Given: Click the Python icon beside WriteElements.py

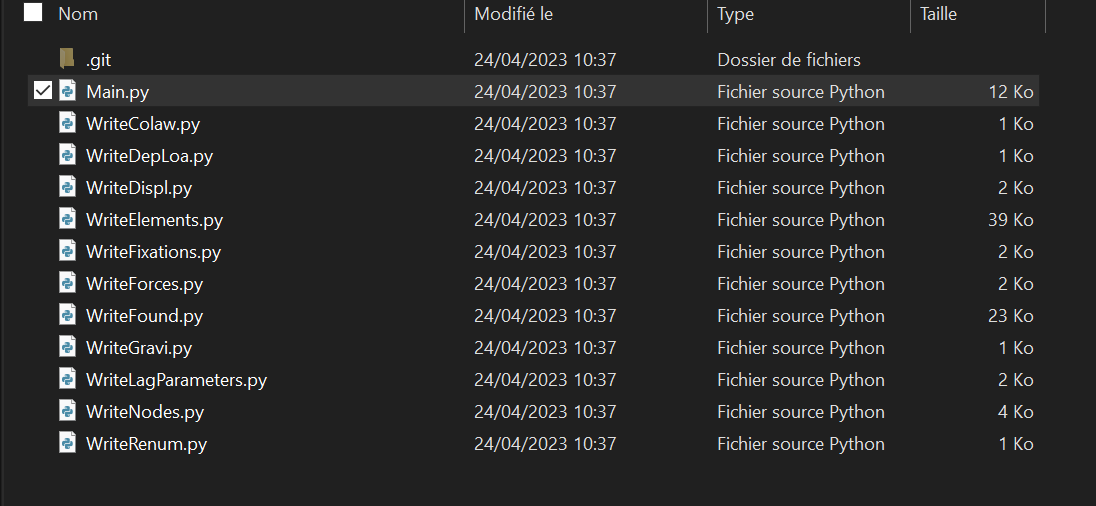Looking at the screenshot, I should coord(67,219).
